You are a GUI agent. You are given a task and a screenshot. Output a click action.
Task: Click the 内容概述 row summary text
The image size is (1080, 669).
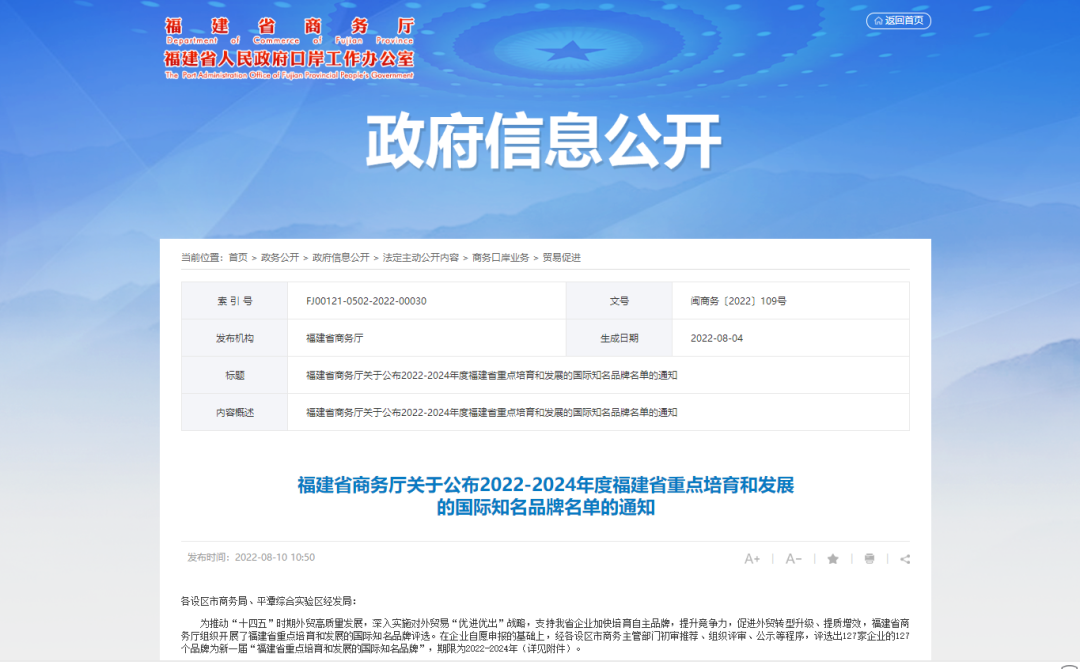click(x=492, y=413)
